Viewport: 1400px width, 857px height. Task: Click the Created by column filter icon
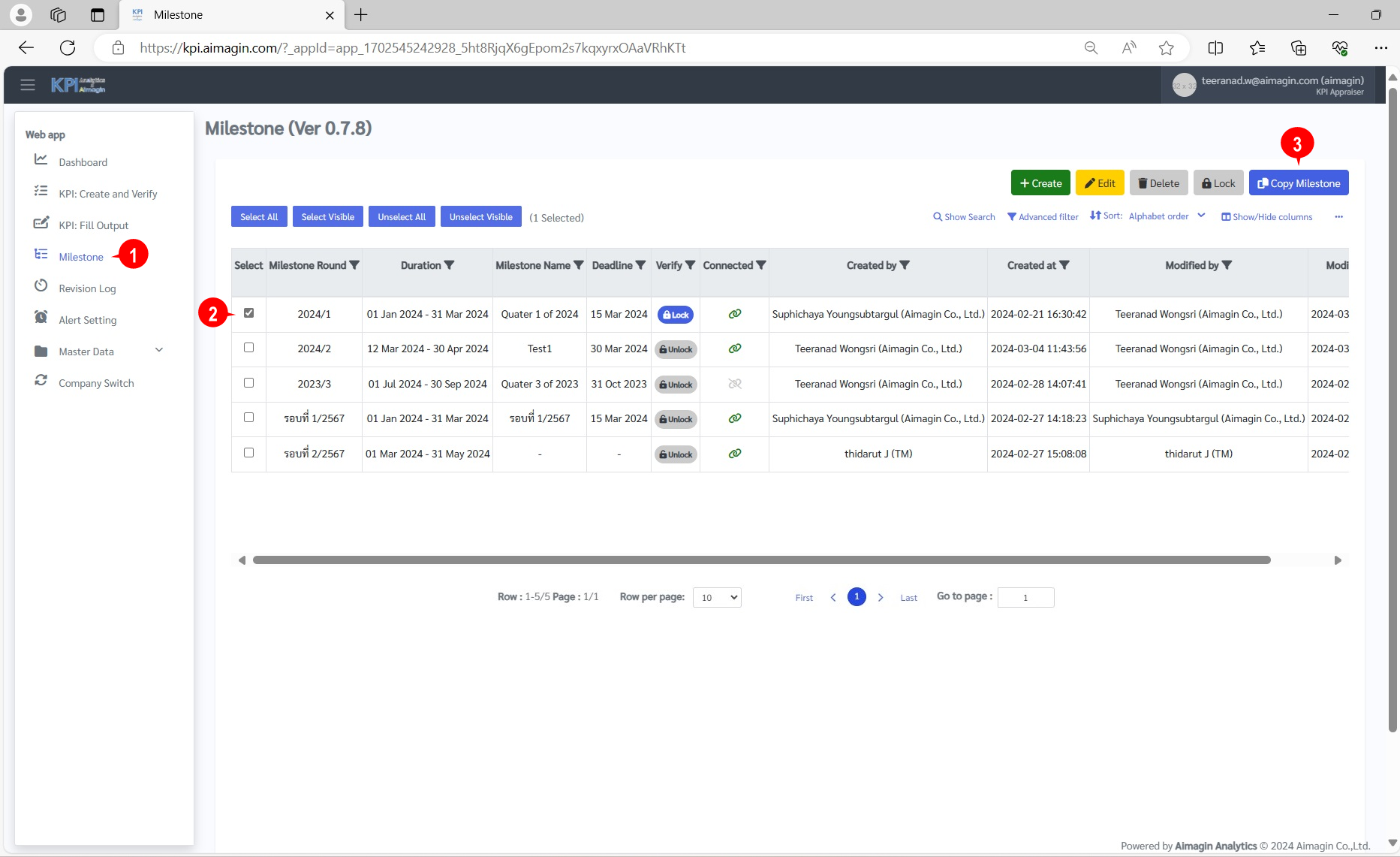point(905,265)
